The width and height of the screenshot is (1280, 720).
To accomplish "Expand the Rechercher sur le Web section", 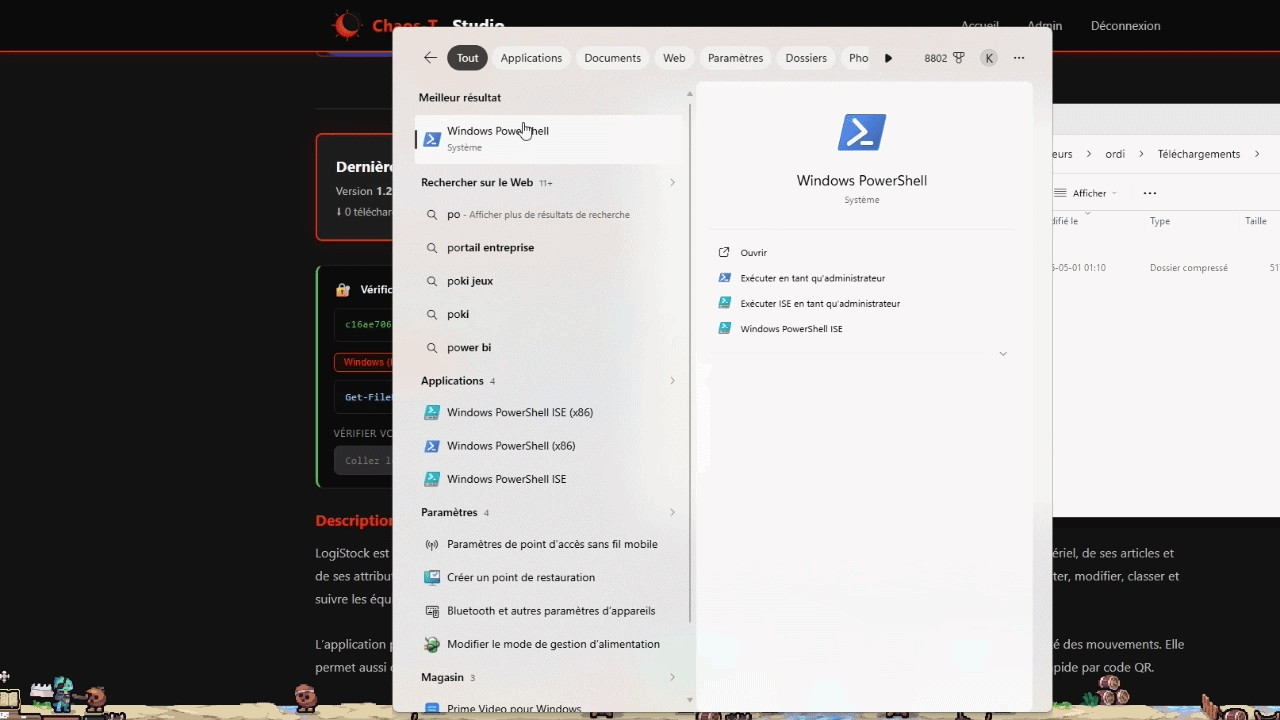I will point(672,183).
